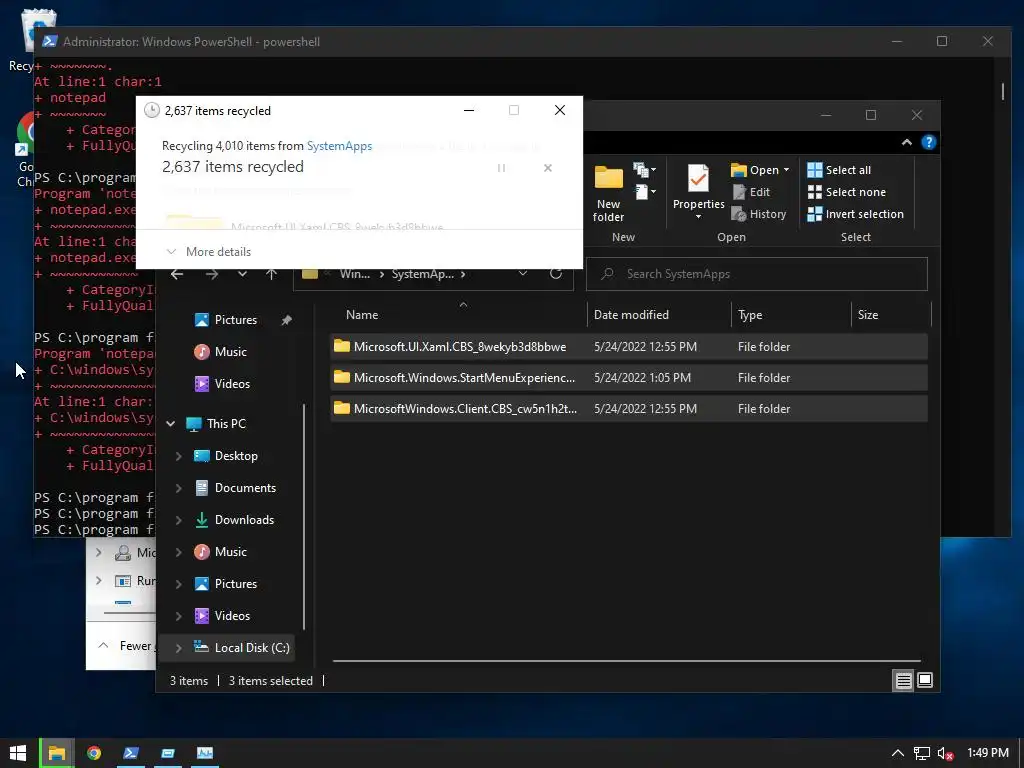Expand the Local Disk (C:) node
This screenshot has width=1024, height=768.
(178, 648)
